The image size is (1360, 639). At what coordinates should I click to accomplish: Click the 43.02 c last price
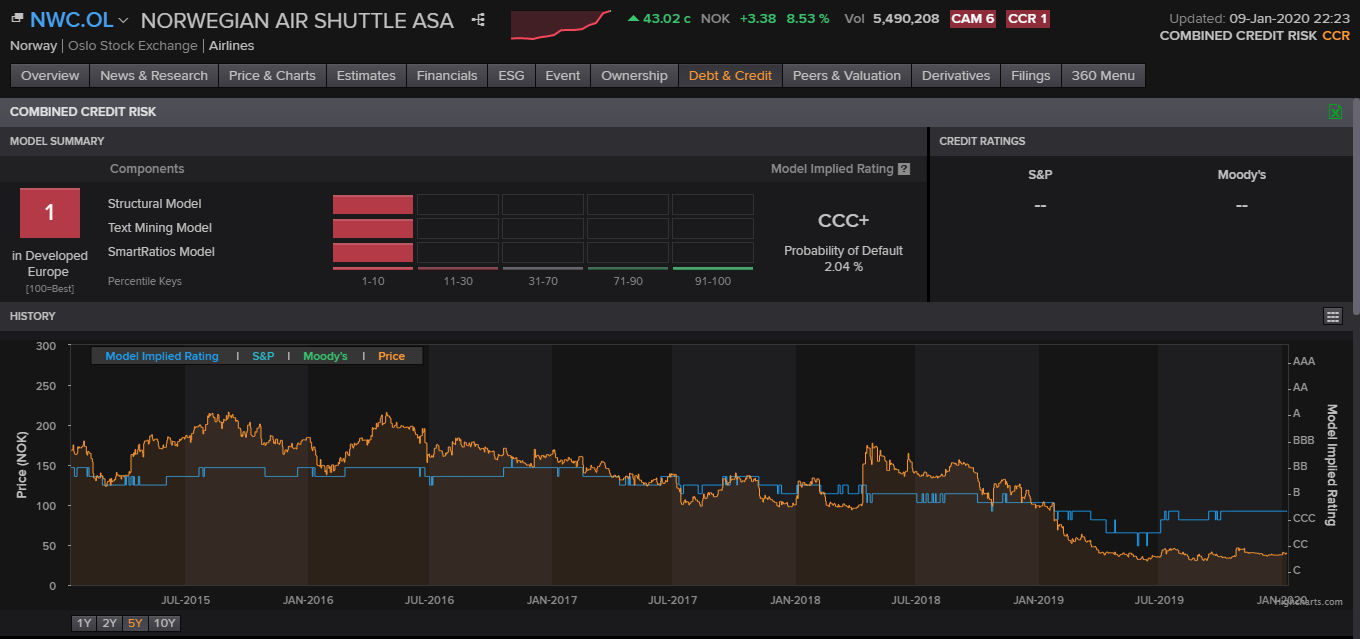coord(666,19)
